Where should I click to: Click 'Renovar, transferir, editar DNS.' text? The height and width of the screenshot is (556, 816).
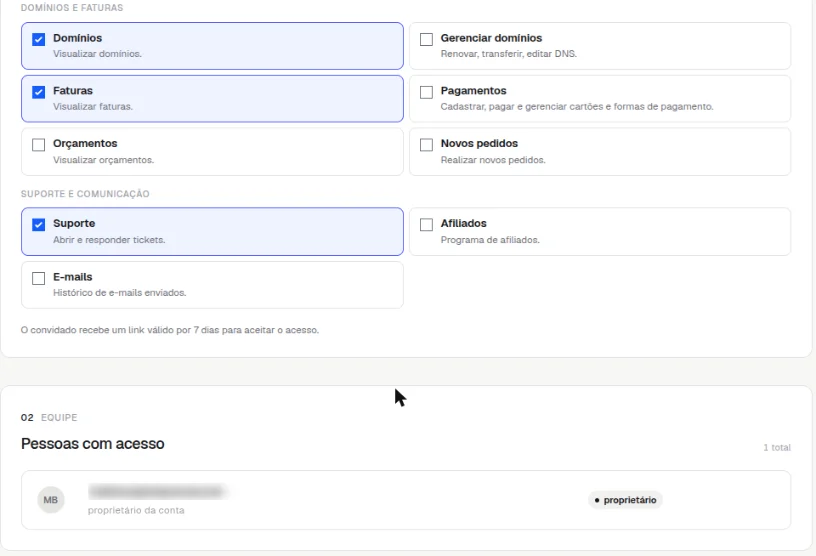click(x=508, y=54)
